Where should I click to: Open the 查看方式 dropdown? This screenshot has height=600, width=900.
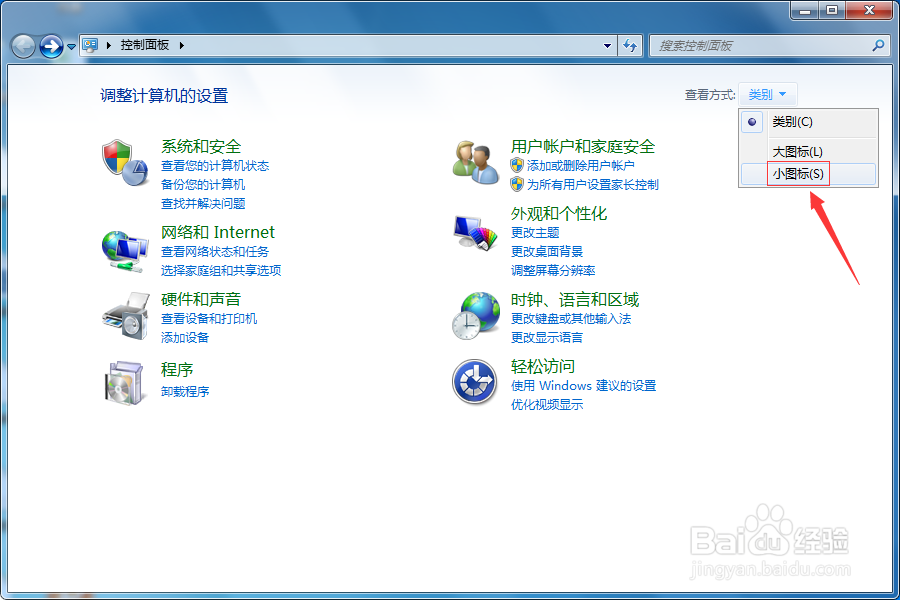click(768, 93)
